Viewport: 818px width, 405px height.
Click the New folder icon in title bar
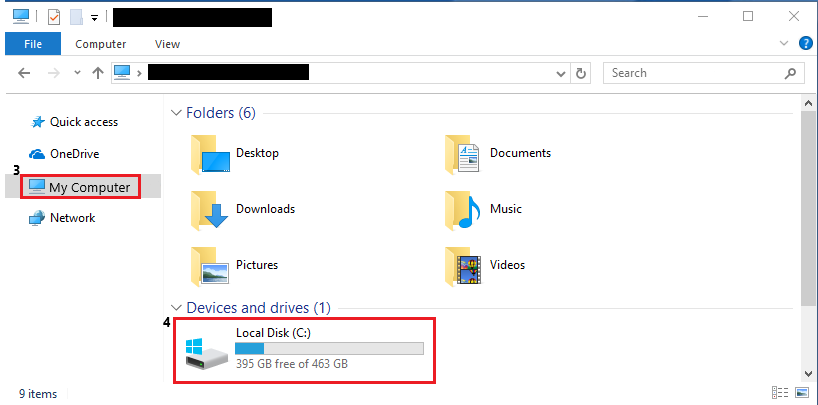coord(76,17)
